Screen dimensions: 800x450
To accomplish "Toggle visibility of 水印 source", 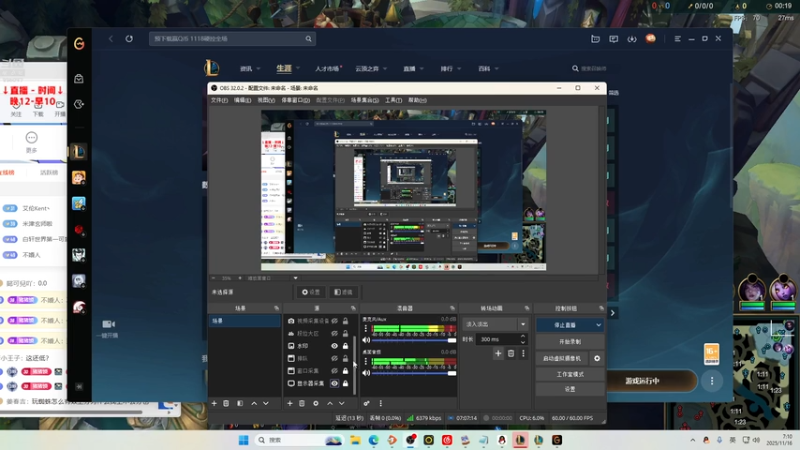I will (334, 346).
